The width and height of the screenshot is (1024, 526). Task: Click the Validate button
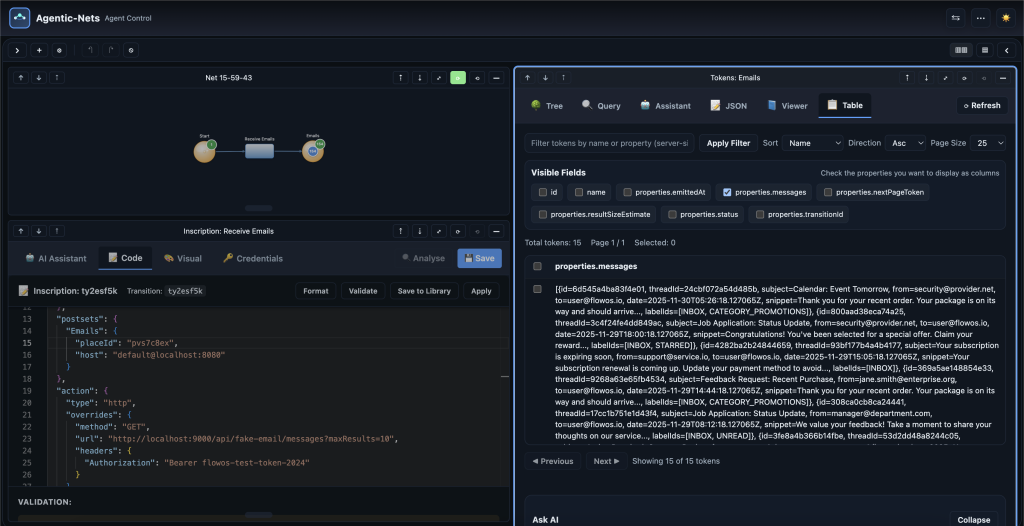[x=362, y=291]
